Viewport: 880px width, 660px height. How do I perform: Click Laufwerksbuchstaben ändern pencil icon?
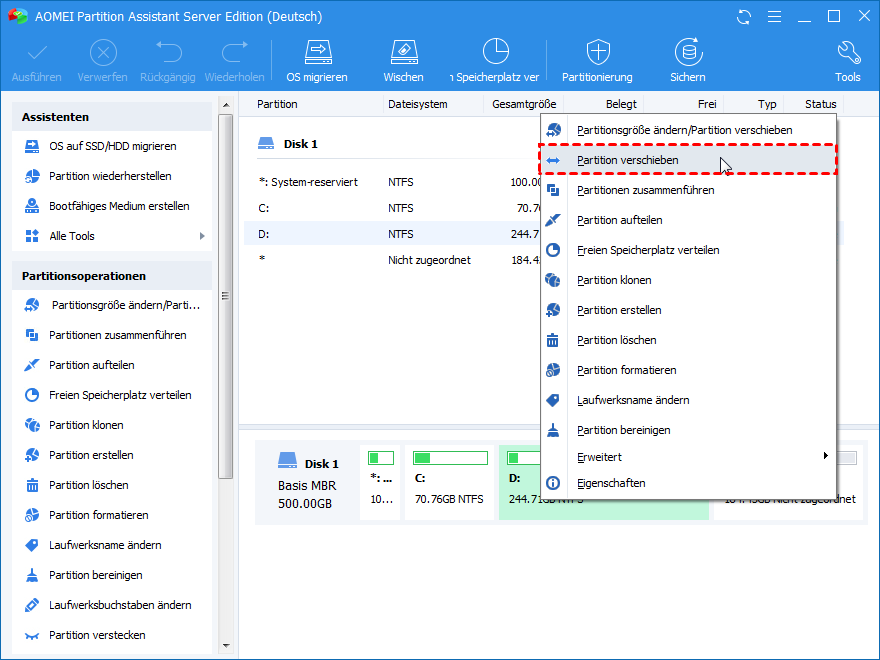32,605
